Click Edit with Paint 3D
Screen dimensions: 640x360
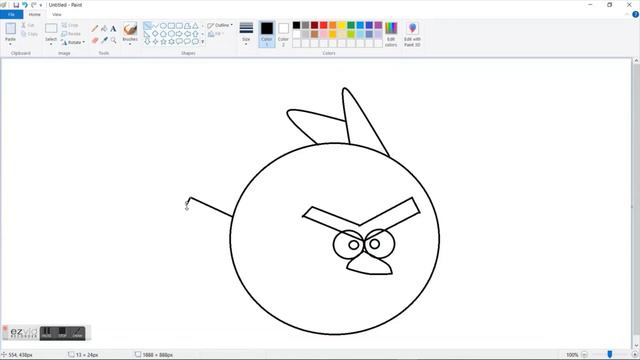(x=412, y=34)
